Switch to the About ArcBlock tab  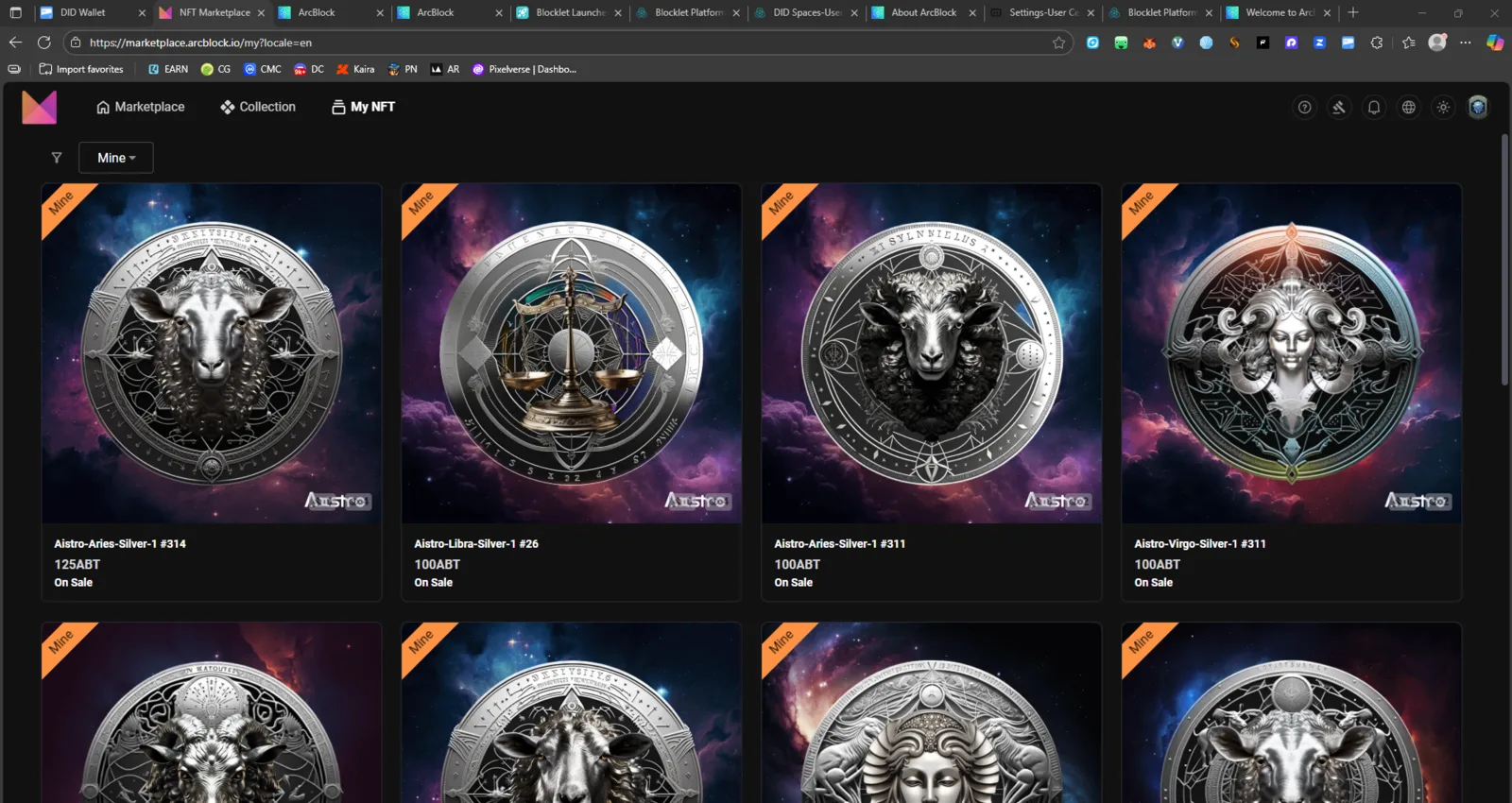click(923, 12)
